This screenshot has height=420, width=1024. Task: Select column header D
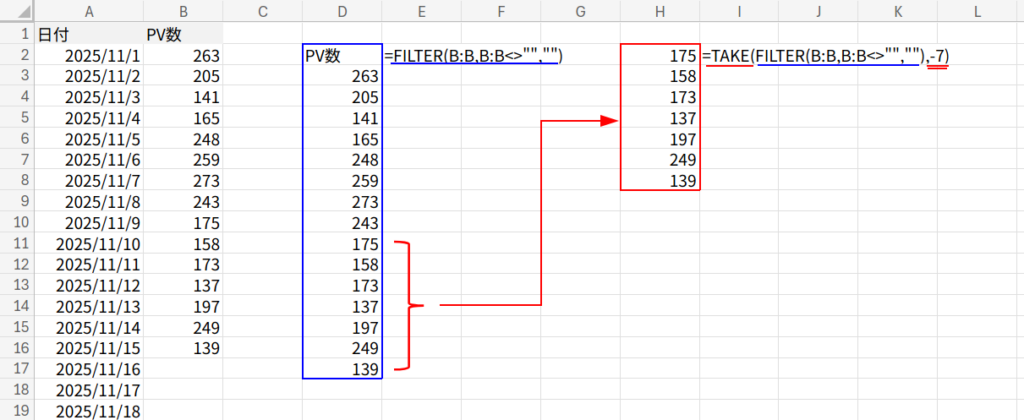342,11
